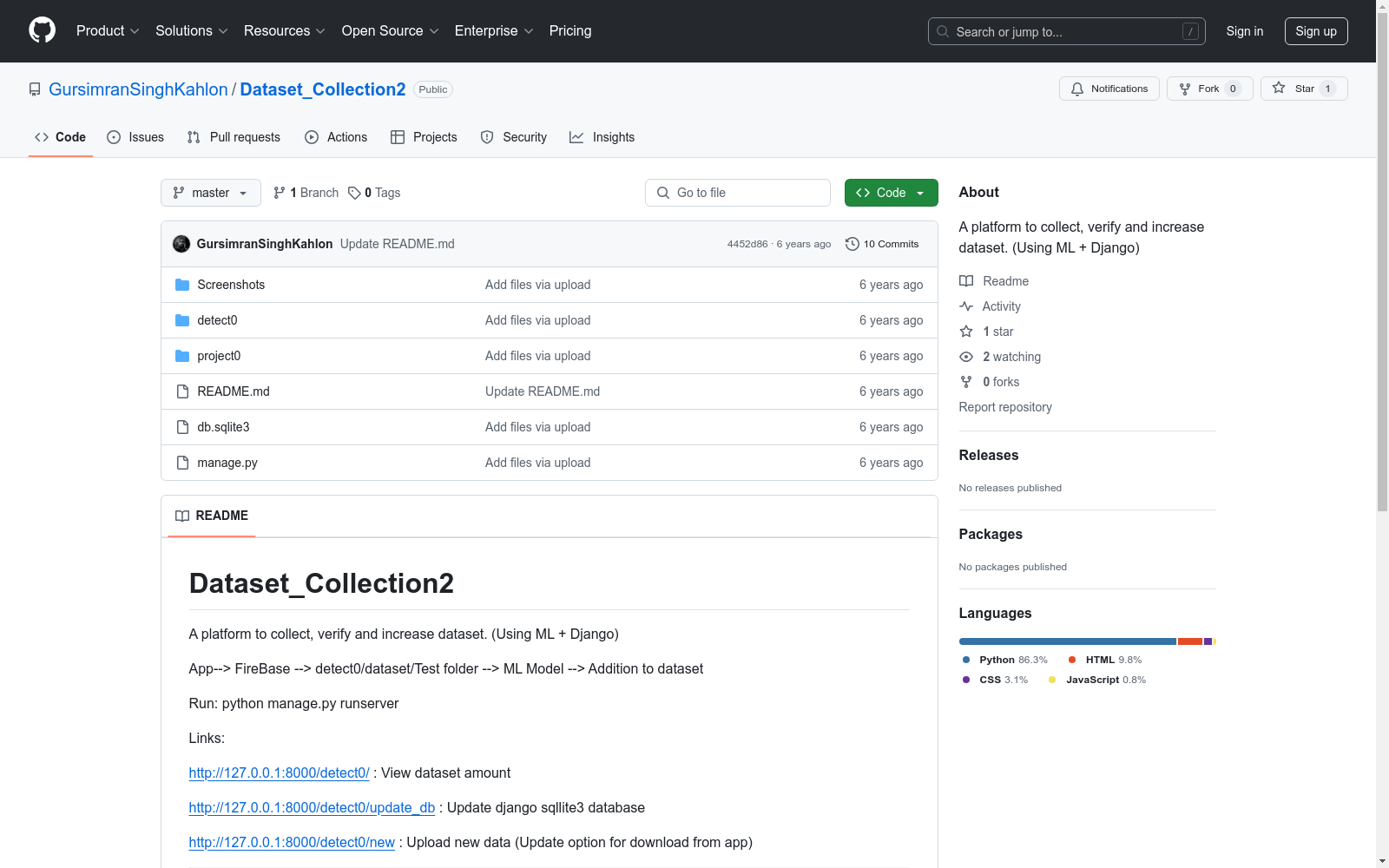Click GursimranSinghKahlon's avatar in commit bar
This screenshot has width=1389, height=868.
(181, 244)
